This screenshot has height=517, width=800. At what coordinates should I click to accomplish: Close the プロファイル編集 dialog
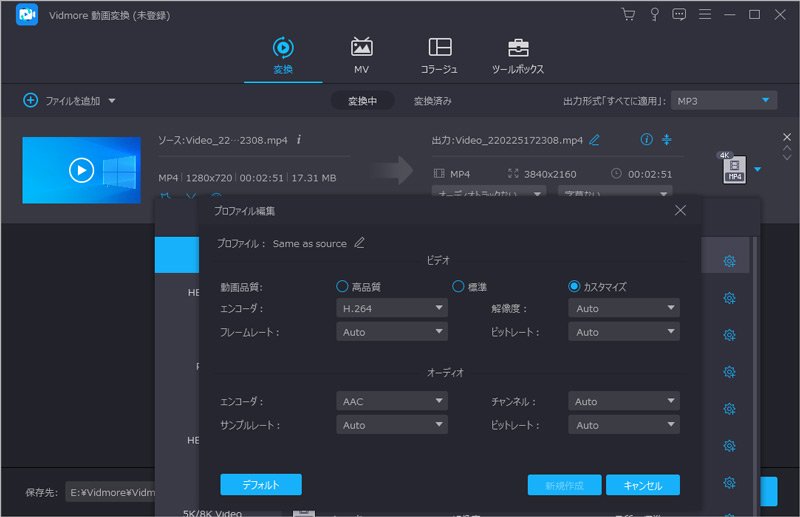[680, 210]
